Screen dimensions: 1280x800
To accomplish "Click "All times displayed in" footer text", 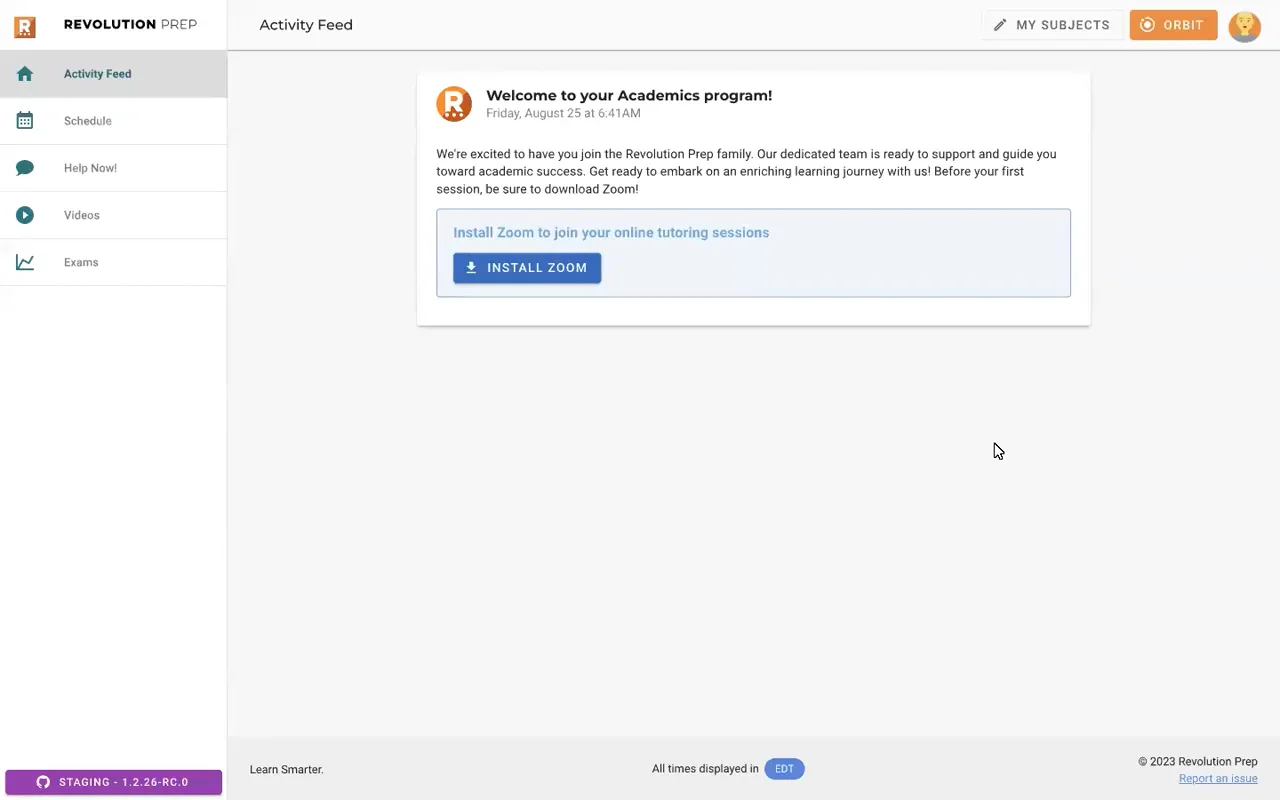I will pyautogui.click(x=705, y=769).
